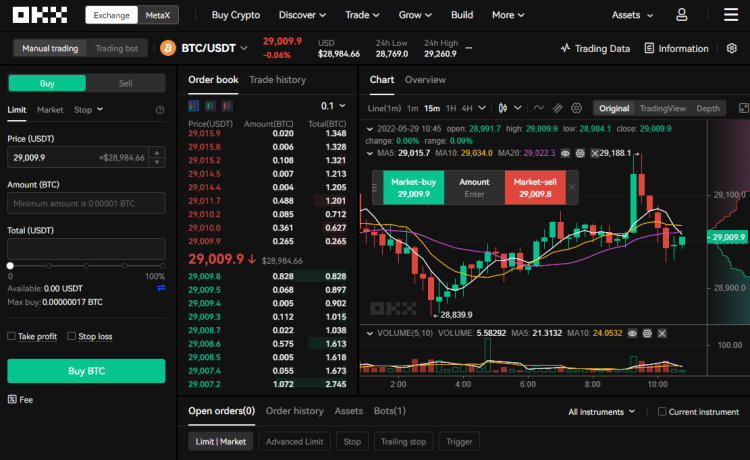Expand more timeframe options after 4H
The image size is (750, 460).
[x=482, y=108]
